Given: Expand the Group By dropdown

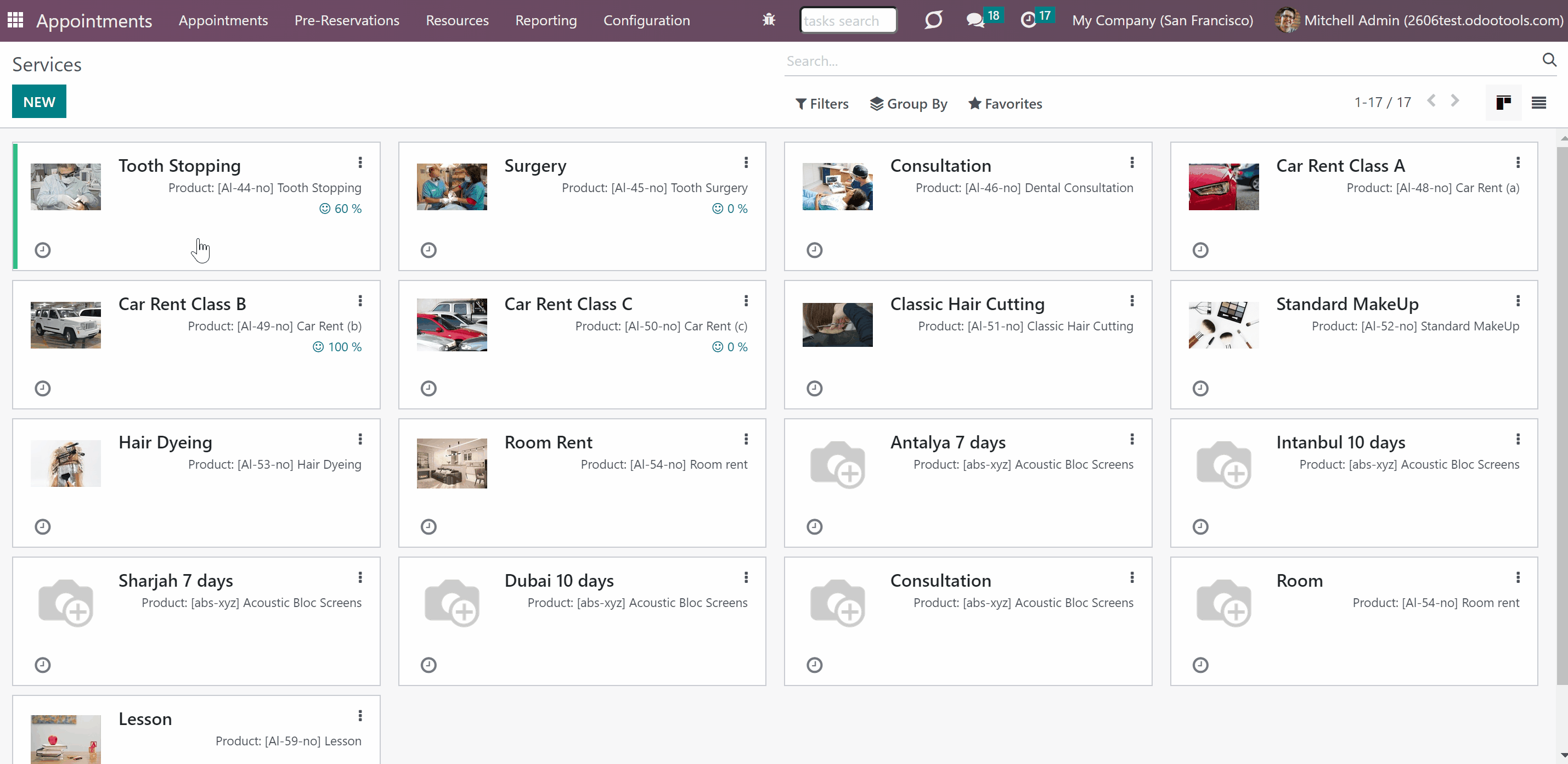Looking at the screenshot, I should (x=908, y=104).
